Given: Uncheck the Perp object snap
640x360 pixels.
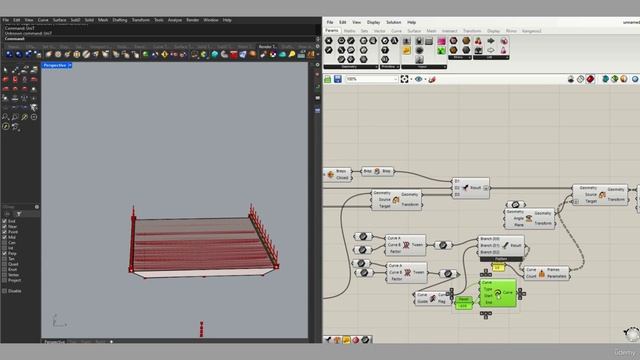Looking at the screenshot, I should click(4, 253).
